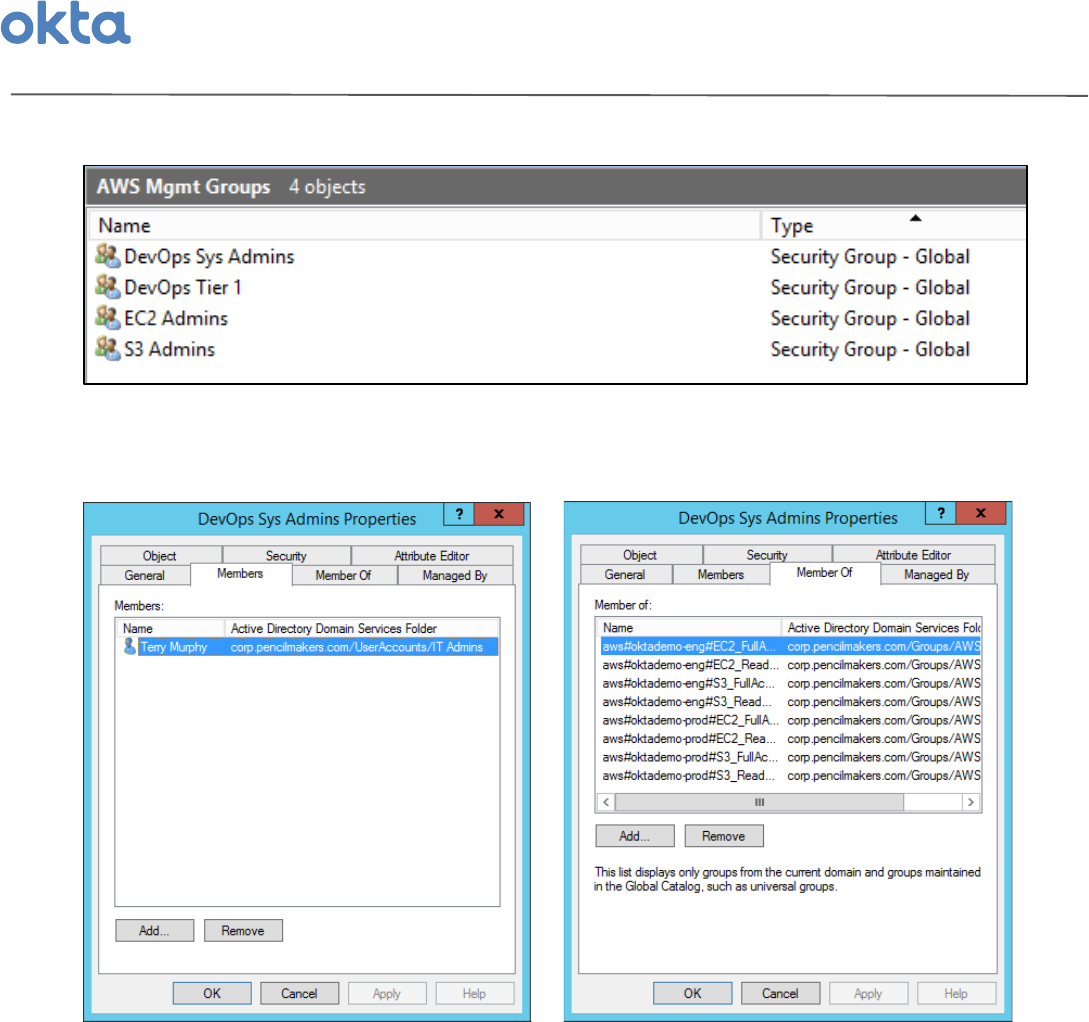Click the DevOps Tier 1 group icon
This screenshot has height=1022, width=1089.
pos(108,287)
